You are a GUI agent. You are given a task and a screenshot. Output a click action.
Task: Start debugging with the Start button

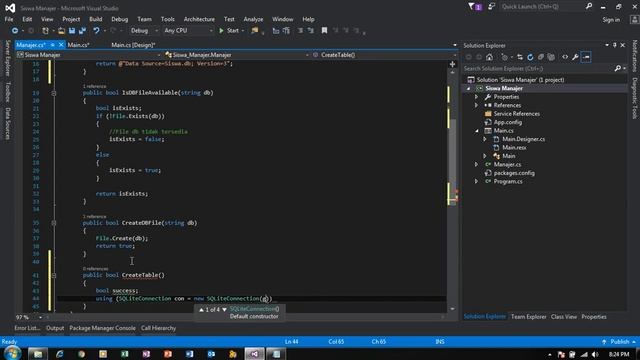coord(229,31)
